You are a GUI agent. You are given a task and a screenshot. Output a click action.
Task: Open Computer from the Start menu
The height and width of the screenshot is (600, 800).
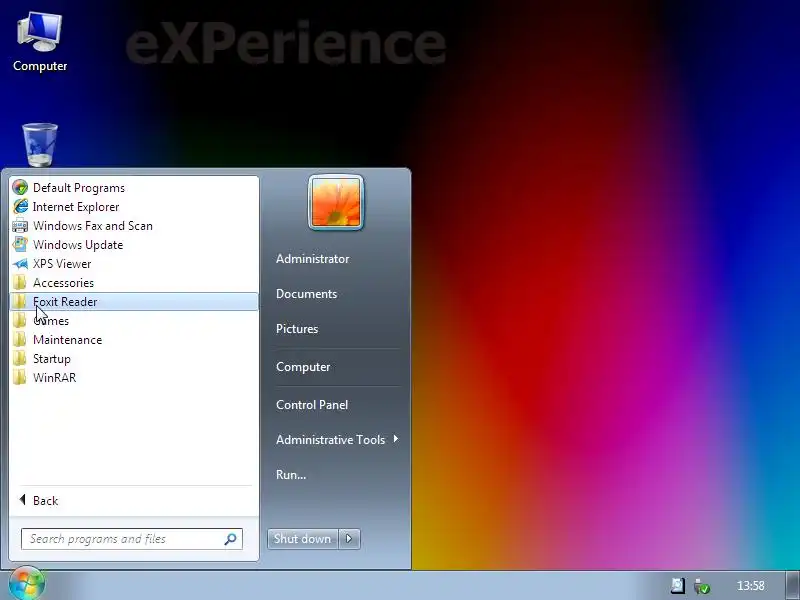click(x=303, y=367)
